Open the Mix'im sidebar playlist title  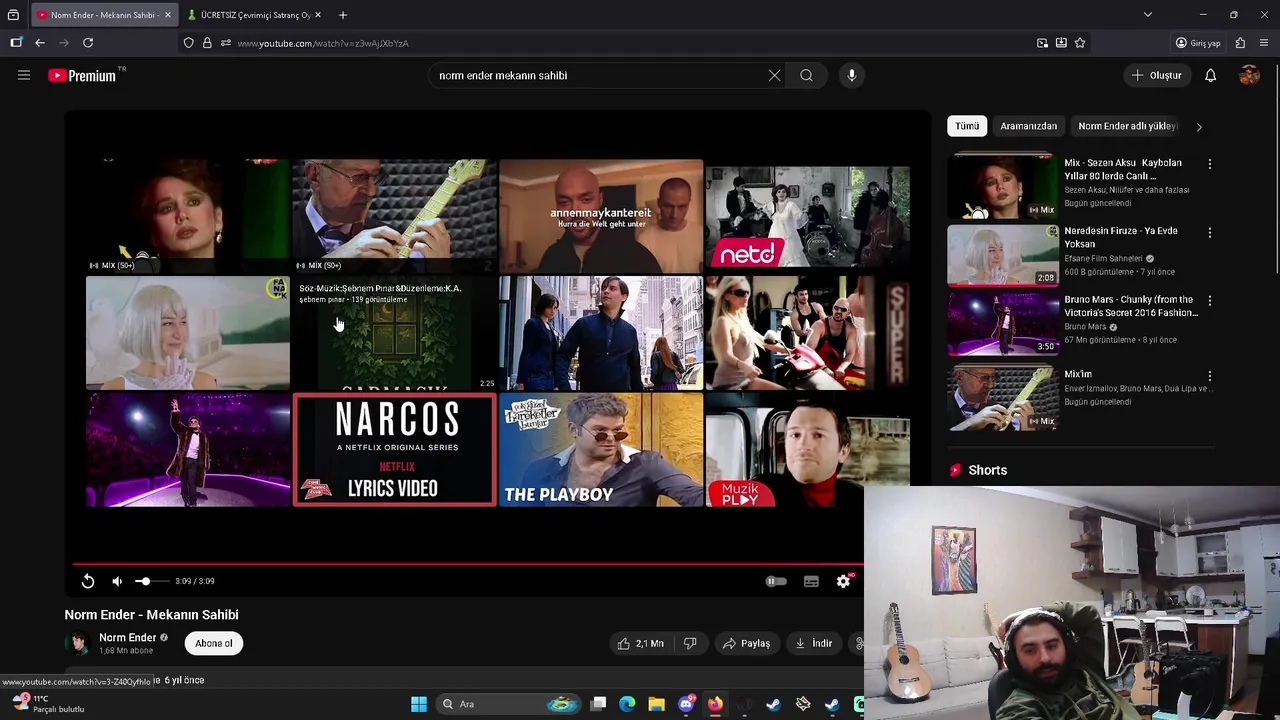1078,374
